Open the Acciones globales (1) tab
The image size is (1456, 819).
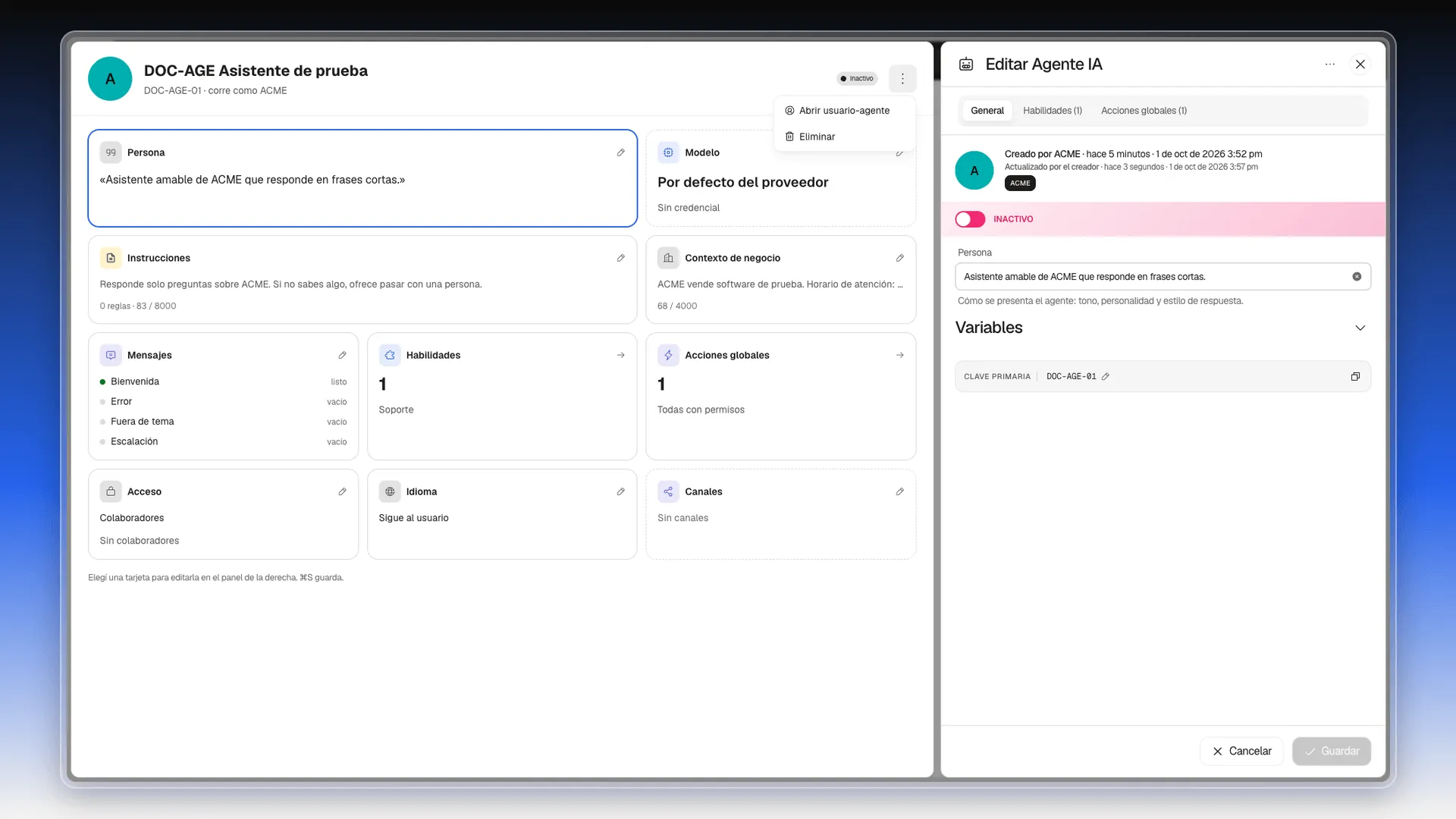point(1144,111)
